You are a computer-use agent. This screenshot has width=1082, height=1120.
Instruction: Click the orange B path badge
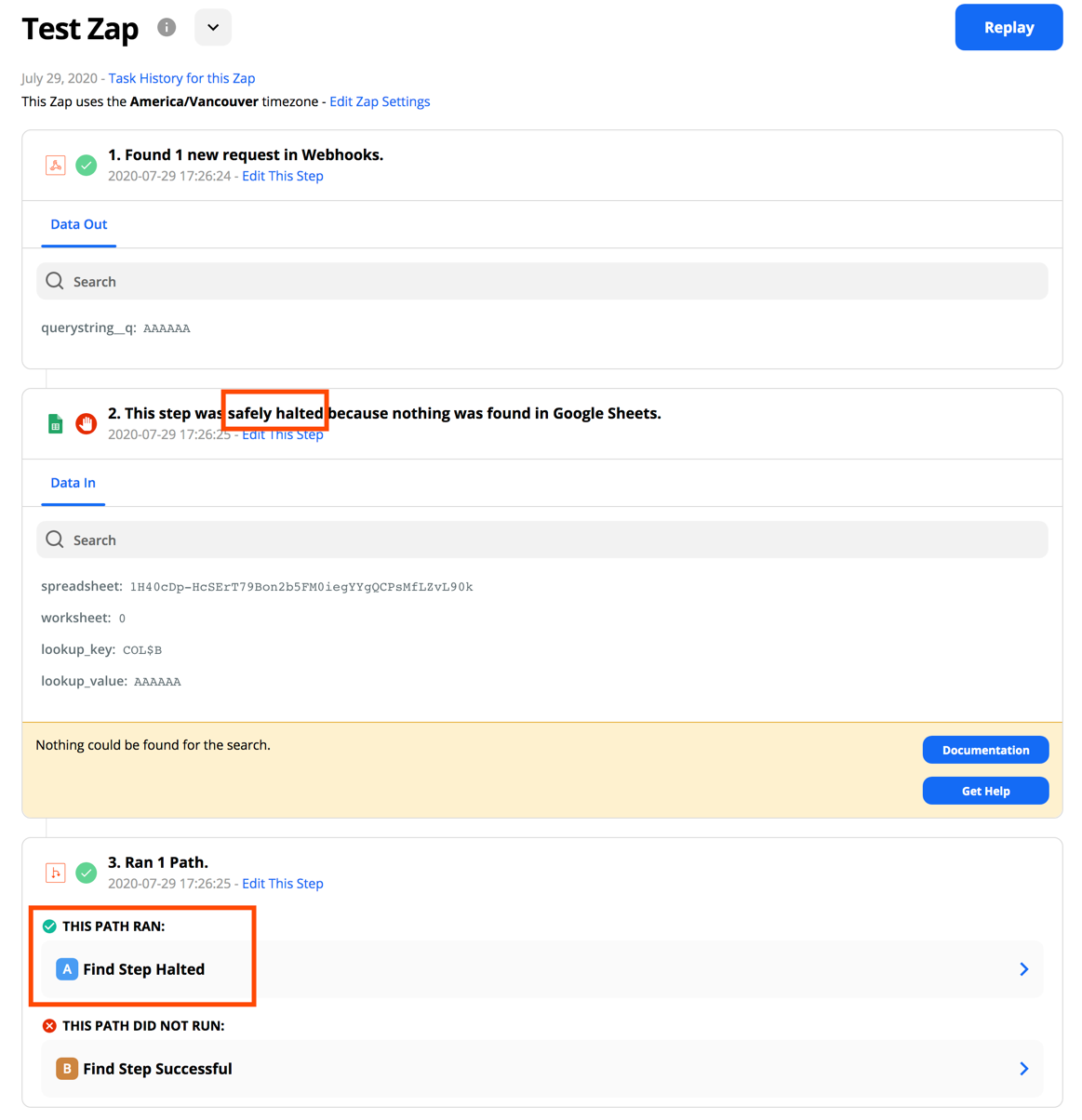coord(67,1069)
